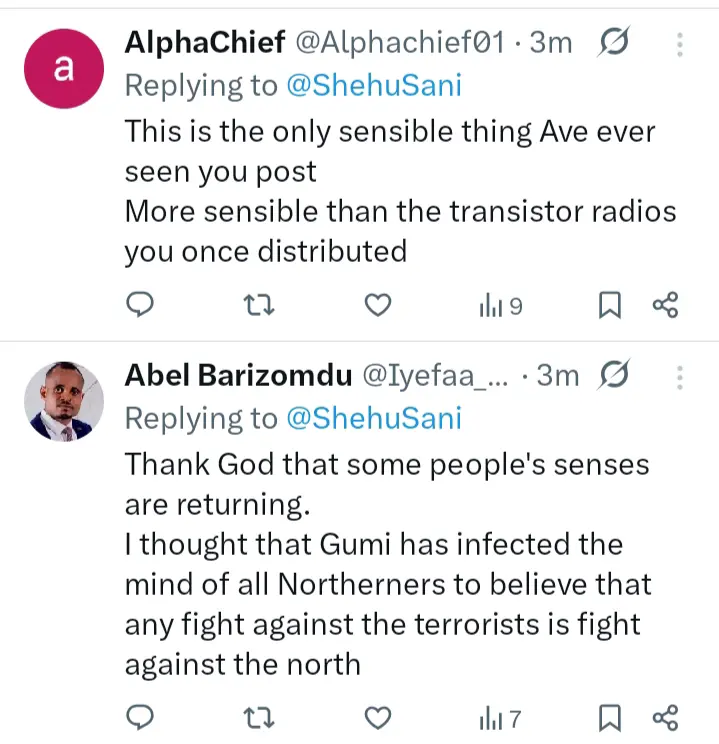Open @ShehuSani link in Abel's reply
The height and width of the screenshot is (744, 719).
tap(374, 418)
